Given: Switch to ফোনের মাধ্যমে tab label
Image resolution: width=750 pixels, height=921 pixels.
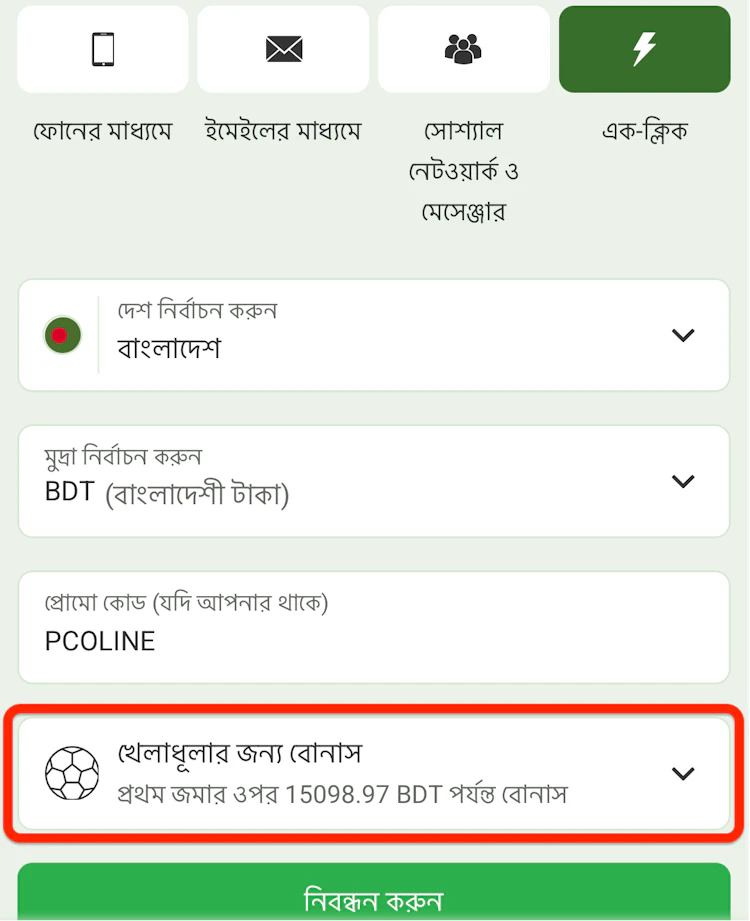Looking at the screenshot, I should click(103, 130).
